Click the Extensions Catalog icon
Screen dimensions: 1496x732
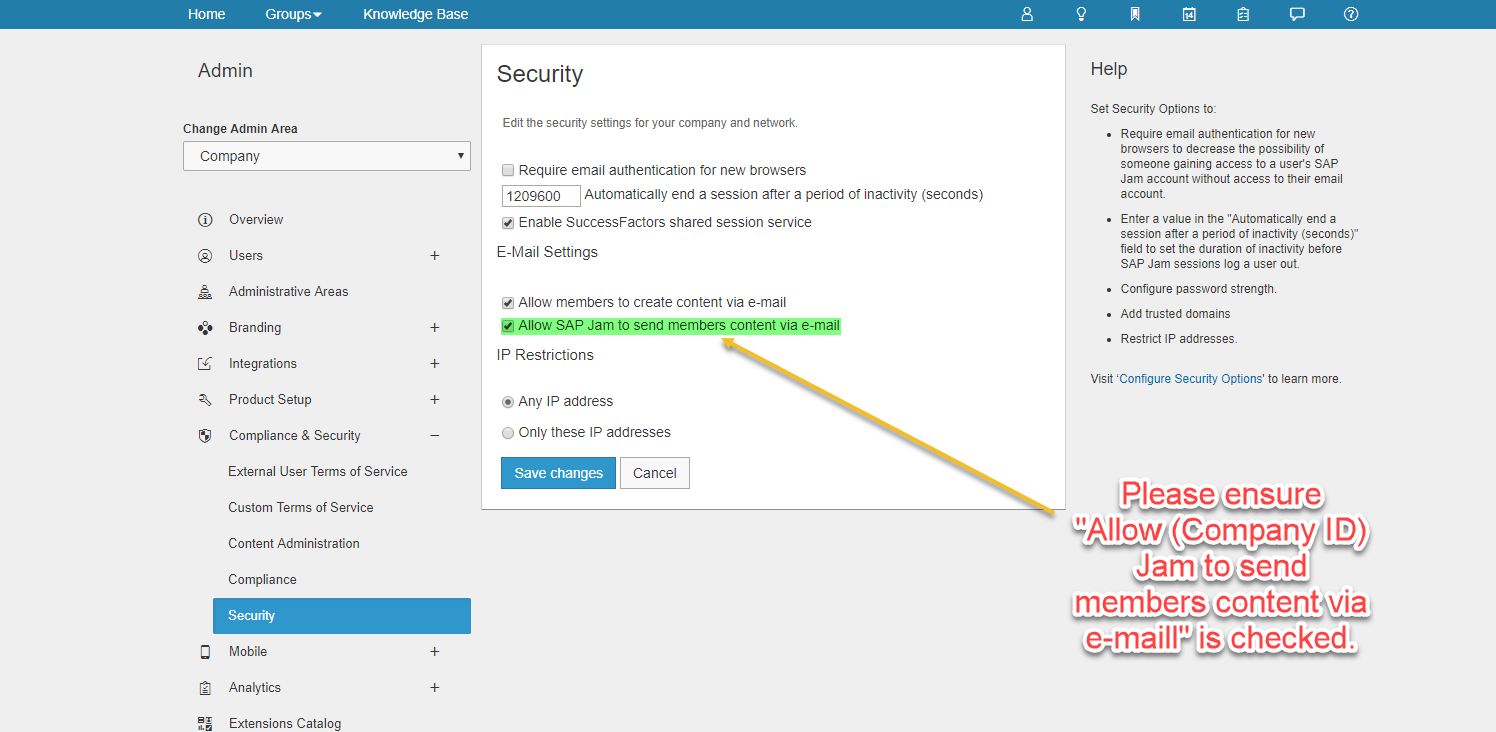pos(205,724)
